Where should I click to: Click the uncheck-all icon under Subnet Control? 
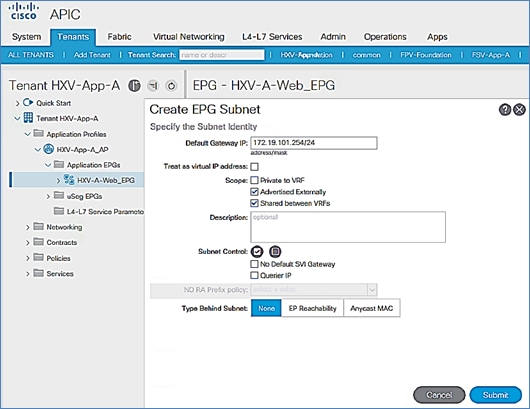click(x=275, y=251)
